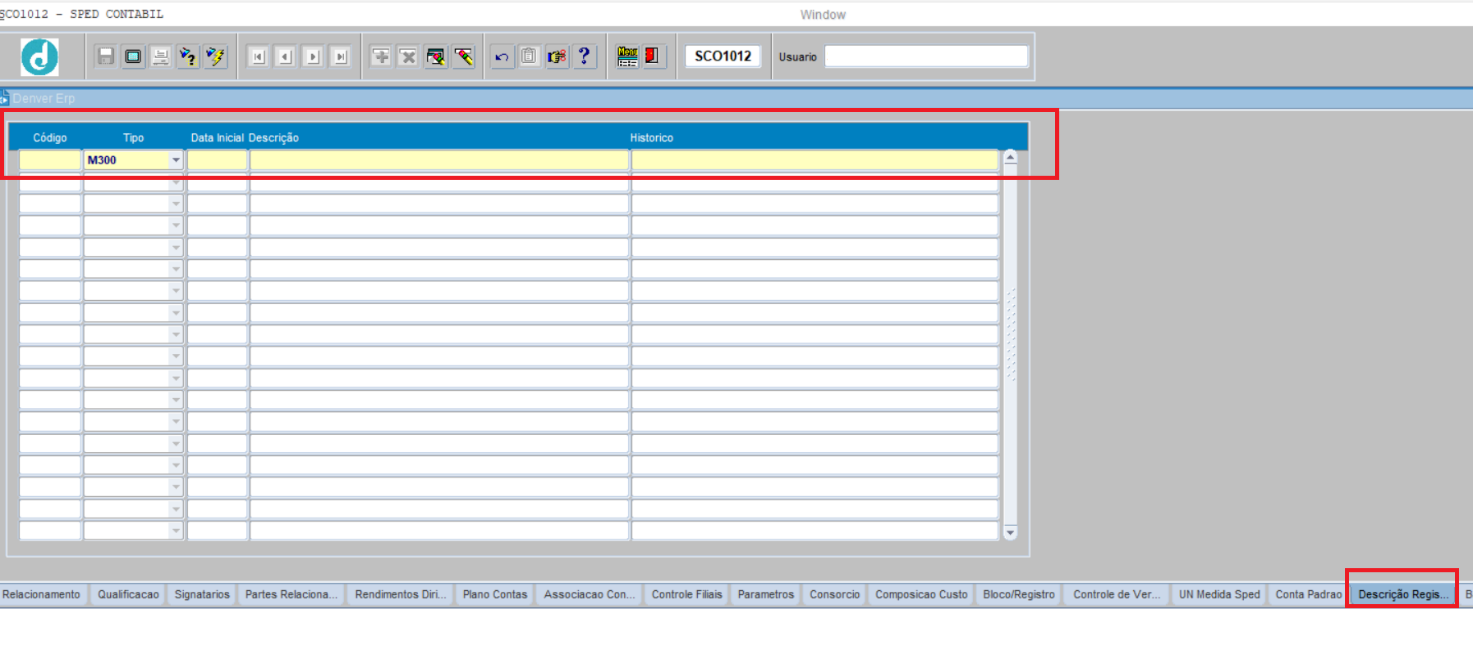Open the Signatarios tab
Screen dimensions: 1473x654
(202, 594)
